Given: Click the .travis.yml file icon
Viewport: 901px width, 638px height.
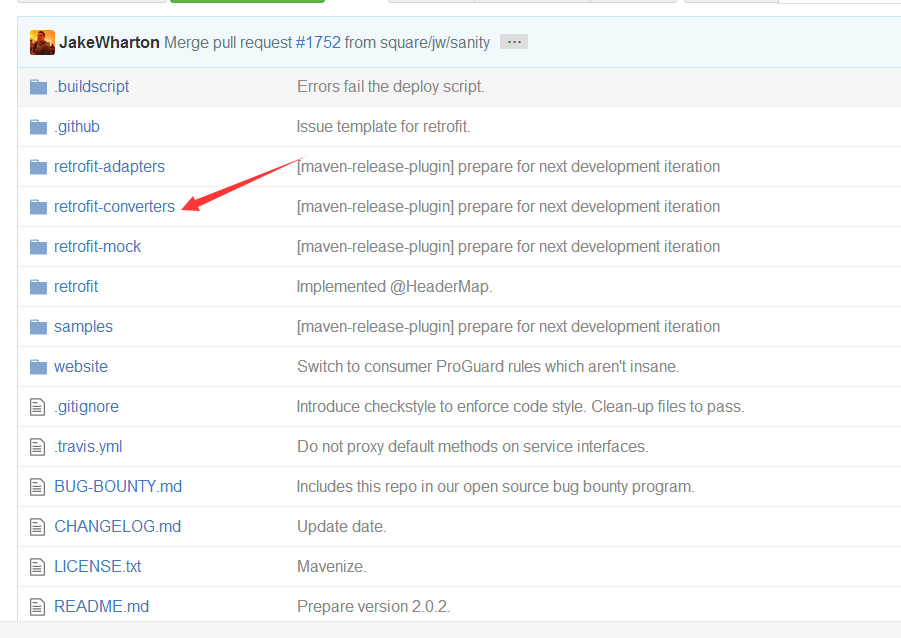Looking at the screenshot, I should click(x=37, y=447).
